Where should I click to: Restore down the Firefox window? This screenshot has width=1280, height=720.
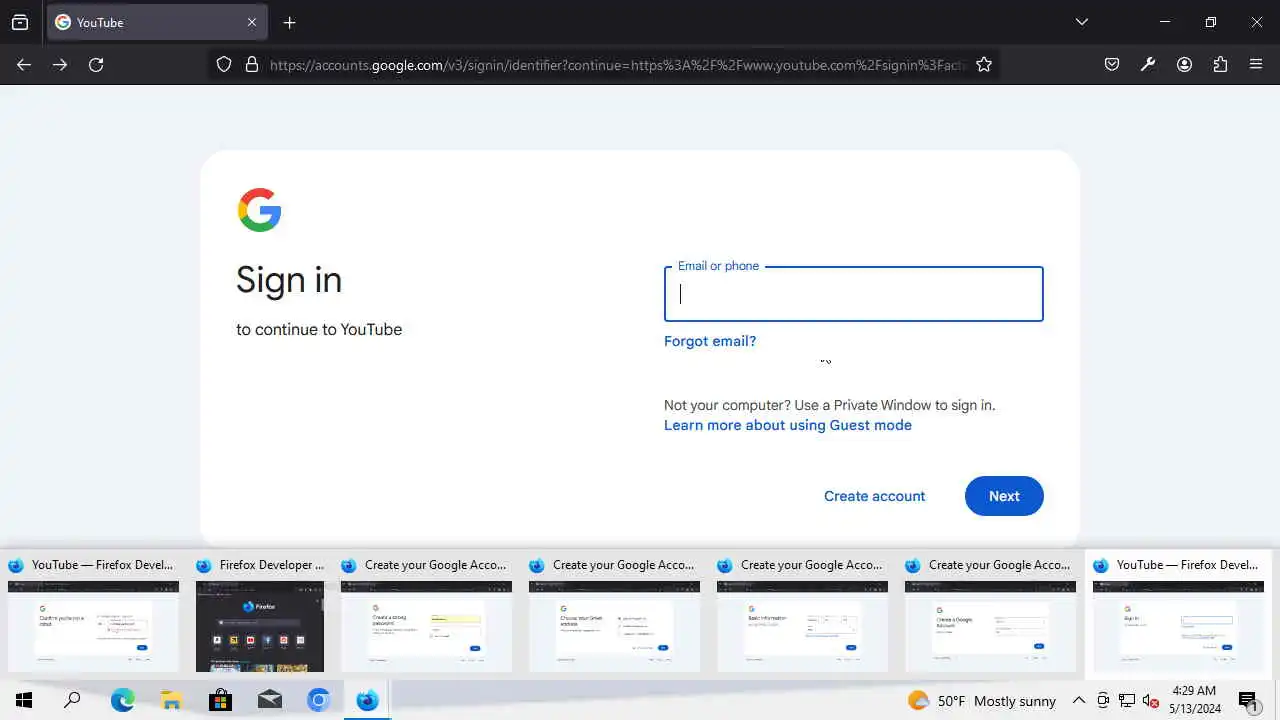(1210, 22)
